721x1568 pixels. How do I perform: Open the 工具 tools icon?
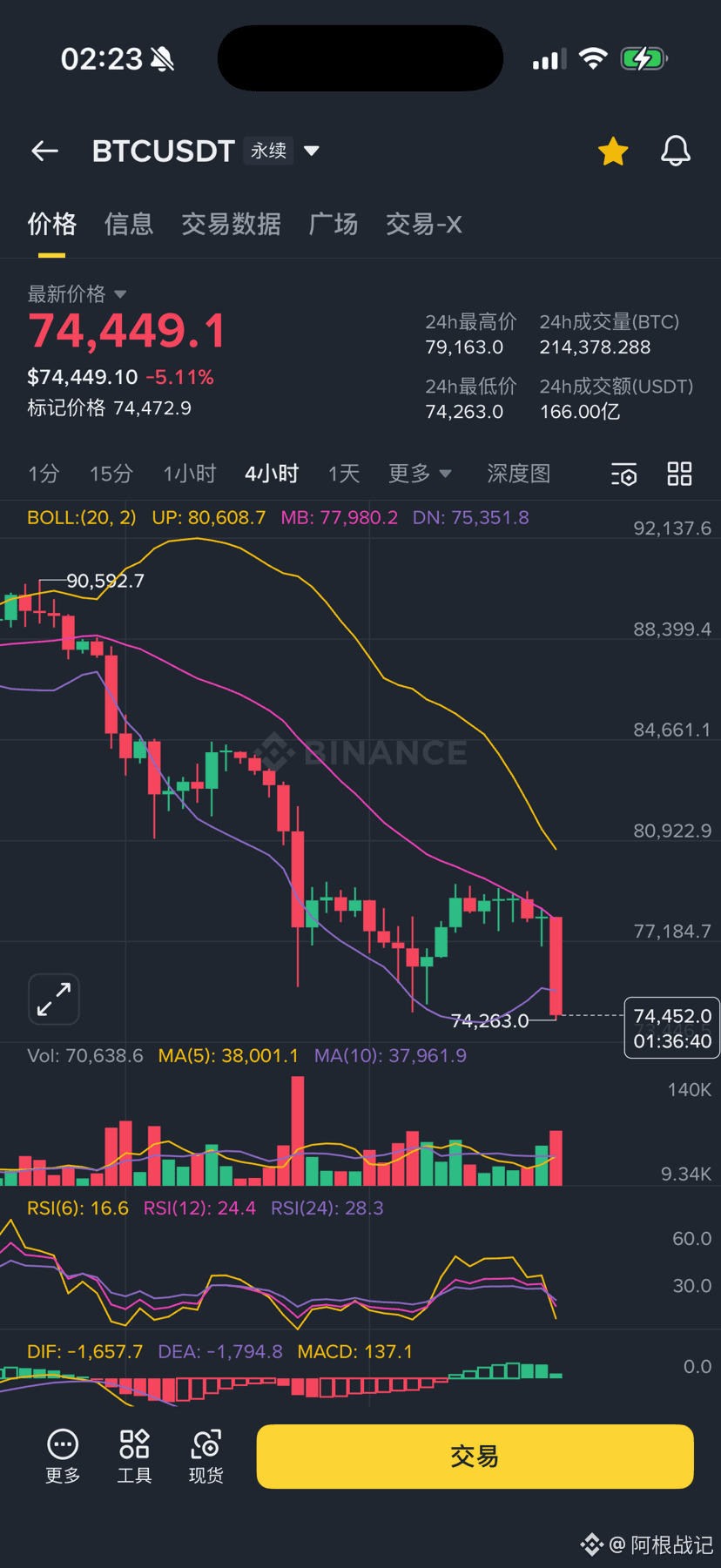(134, 1456)
